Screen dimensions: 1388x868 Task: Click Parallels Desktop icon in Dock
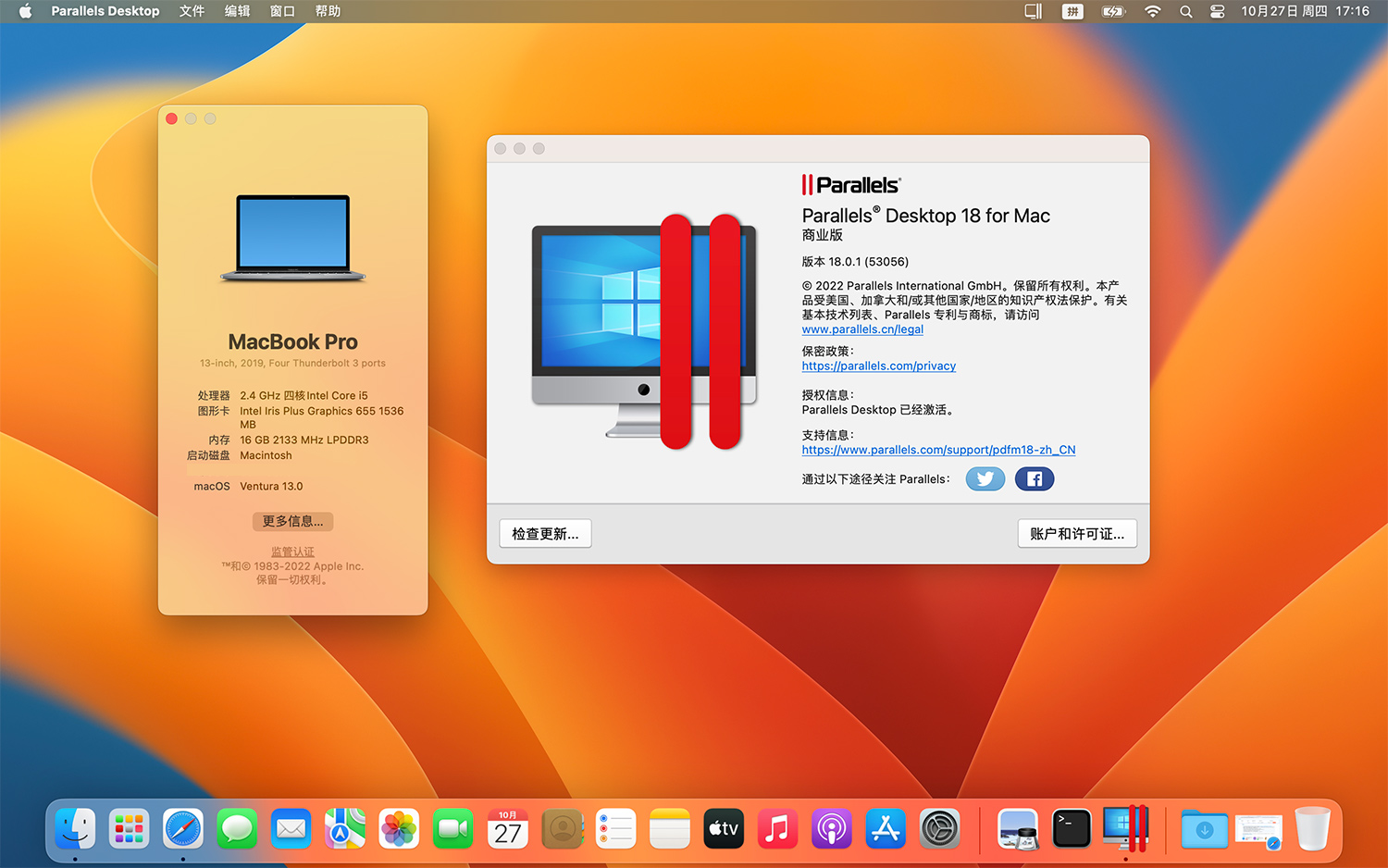[x=1126, y=828]
